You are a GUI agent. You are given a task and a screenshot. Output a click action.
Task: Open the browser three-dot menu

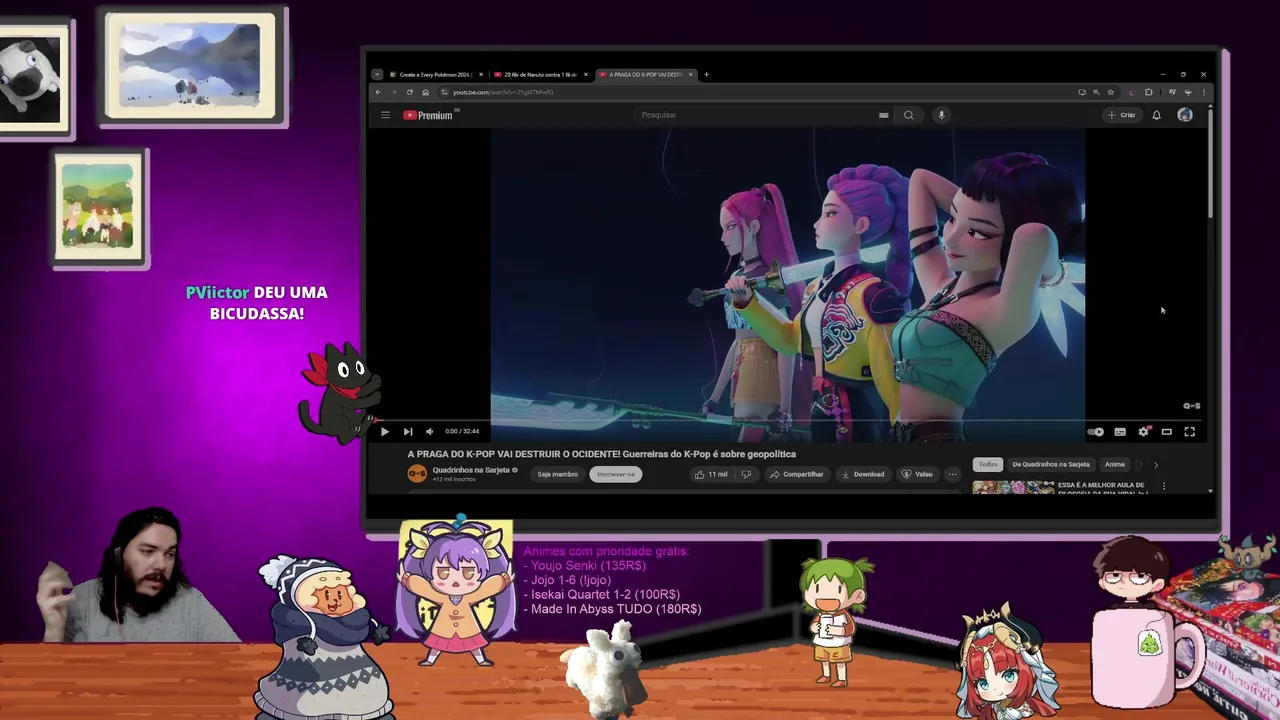[x=1203, y=92]
